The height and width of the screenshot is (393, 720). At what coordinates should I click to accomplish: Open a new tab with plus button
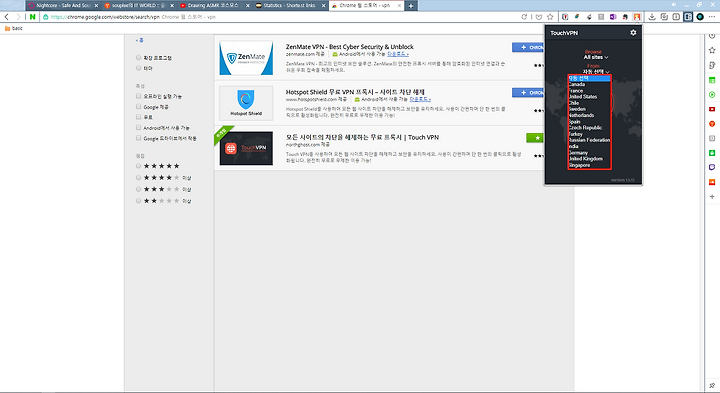[x=411, y=6]
